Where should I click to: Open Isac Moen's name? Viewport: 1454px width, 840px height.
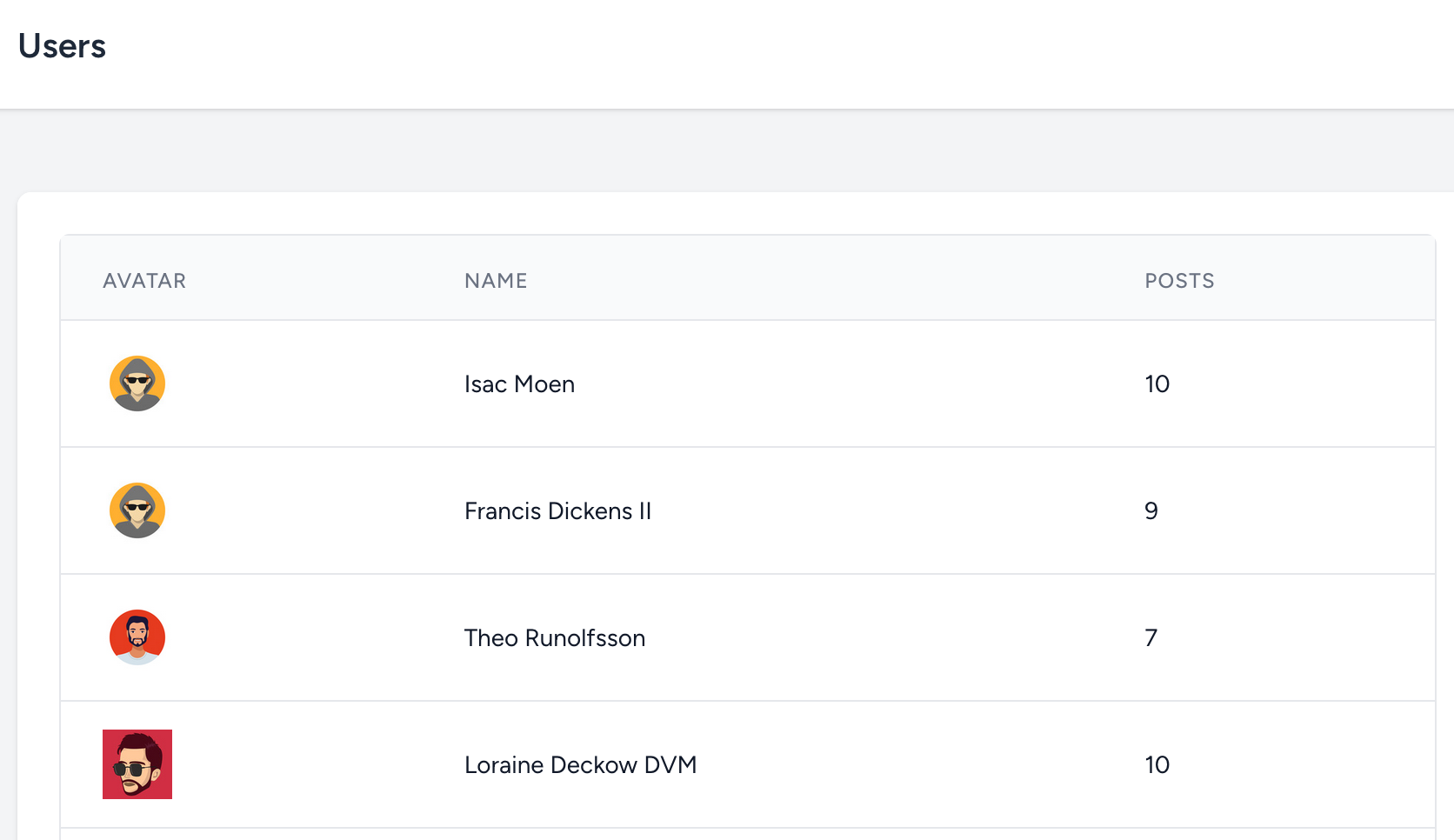click(x=519, y=384)
